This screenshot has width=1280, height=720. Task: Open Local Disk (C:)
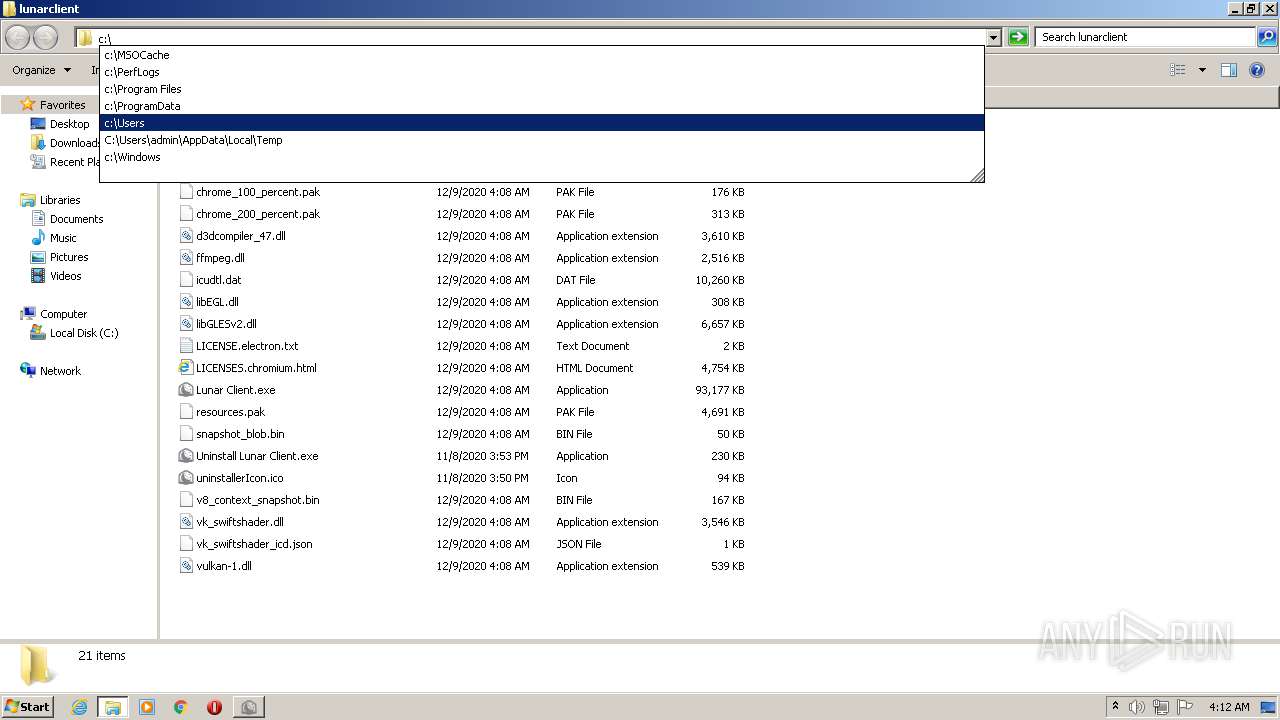click(x=84, y=333)
